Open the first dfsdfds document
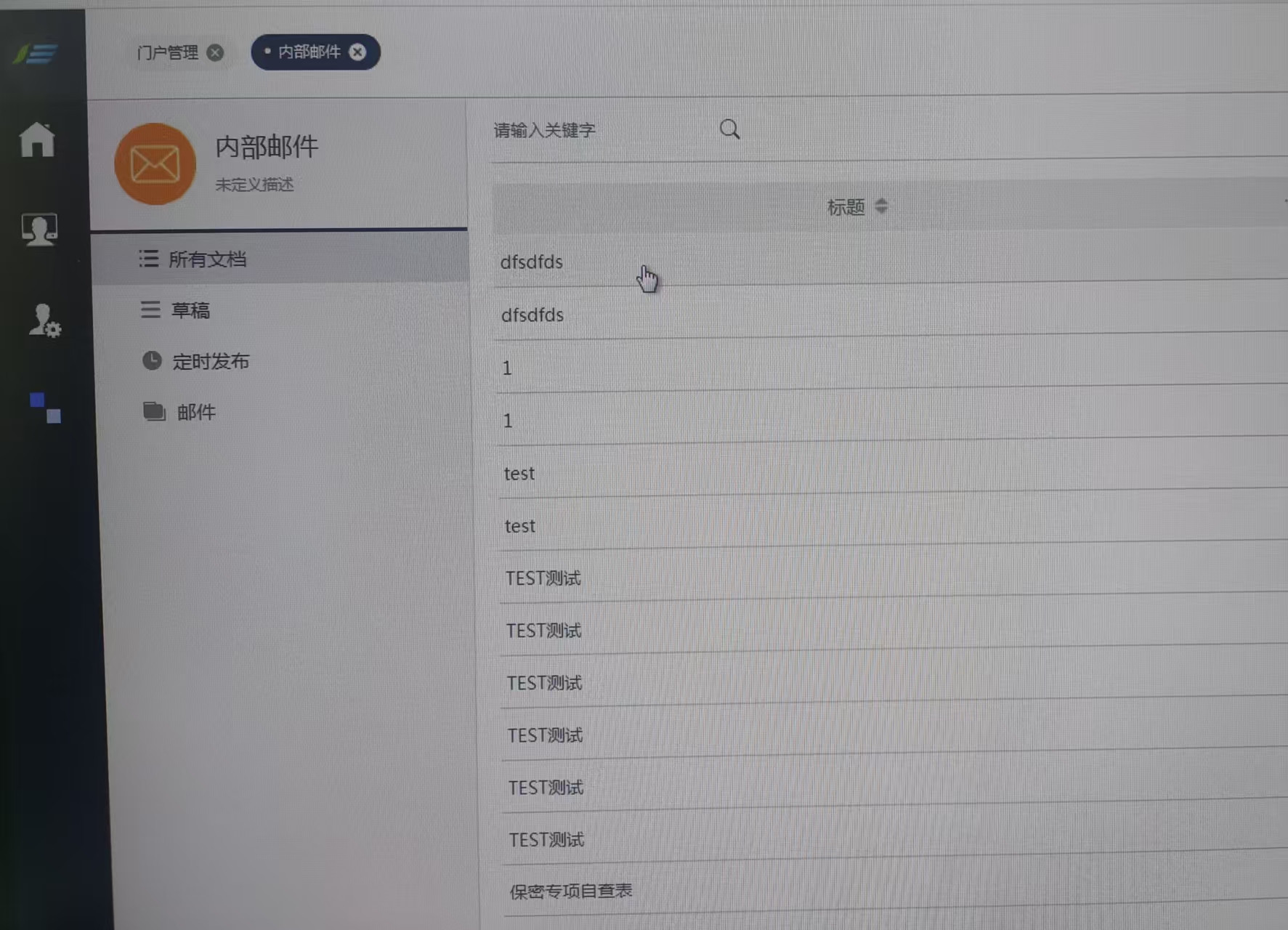The width and height of the screenshot is (1288, 930). point(532,262)
